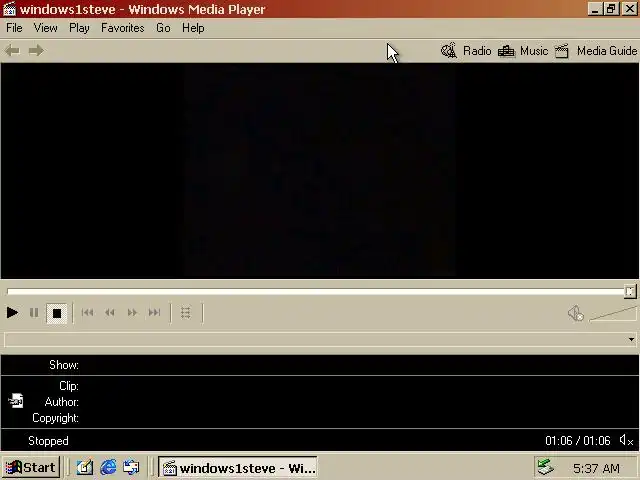
Task: Click the Play button
Action: [x=13, y=313]
